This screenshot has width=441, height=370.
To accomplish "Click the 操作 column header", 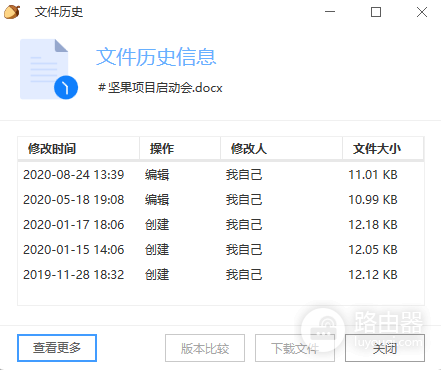I will tap(180, 148).
